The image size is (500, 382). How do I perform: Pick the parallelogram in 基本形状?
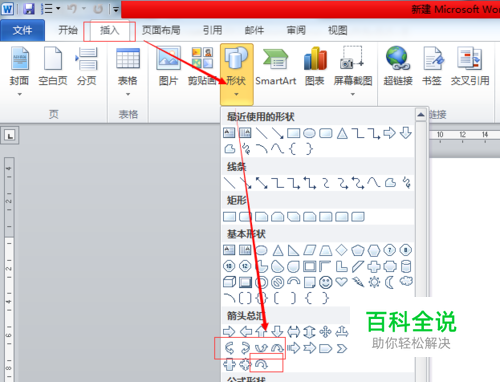[309, 250]
